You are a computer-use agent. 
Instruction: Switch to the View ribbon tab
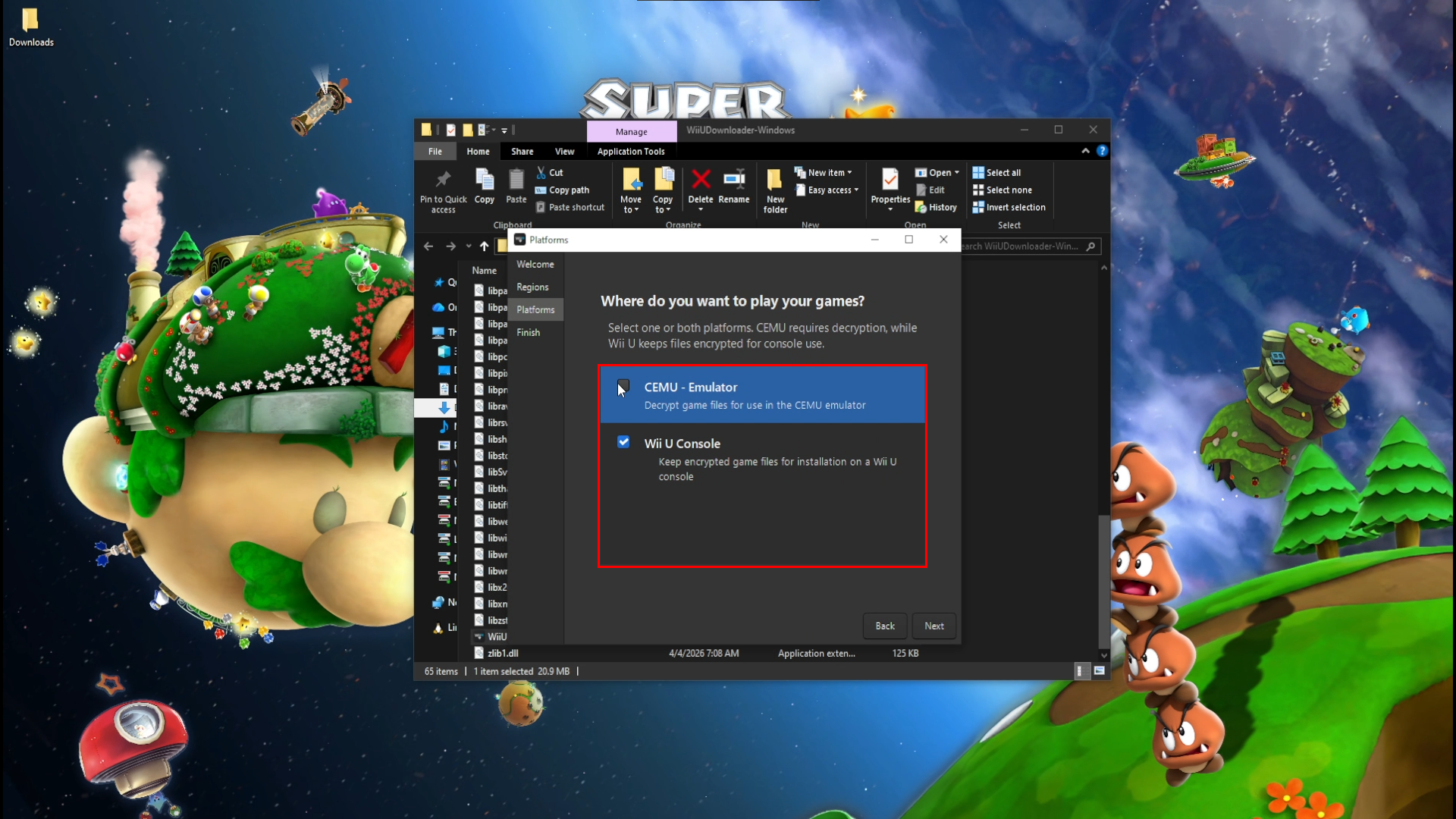pyautogui.click(x=564, y=152)
